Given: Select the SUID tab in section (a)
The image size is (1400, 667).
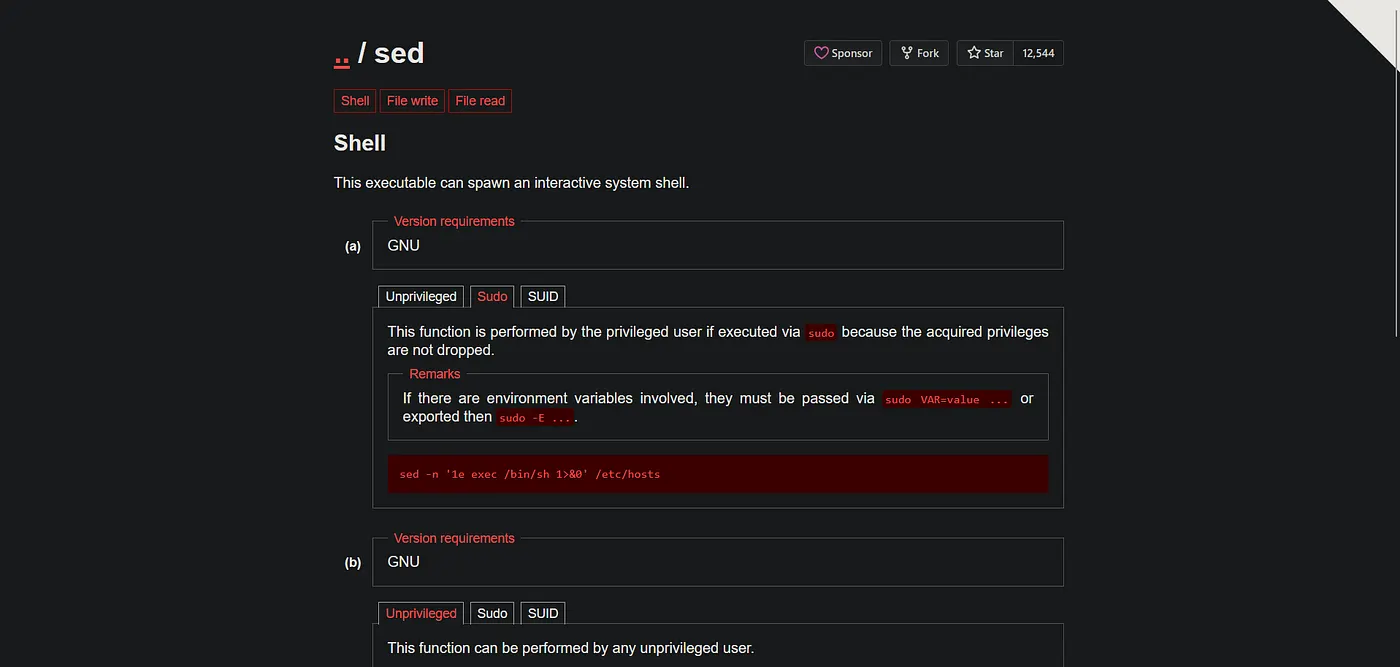Looking at the screenshot, I should tap(543, 297).
